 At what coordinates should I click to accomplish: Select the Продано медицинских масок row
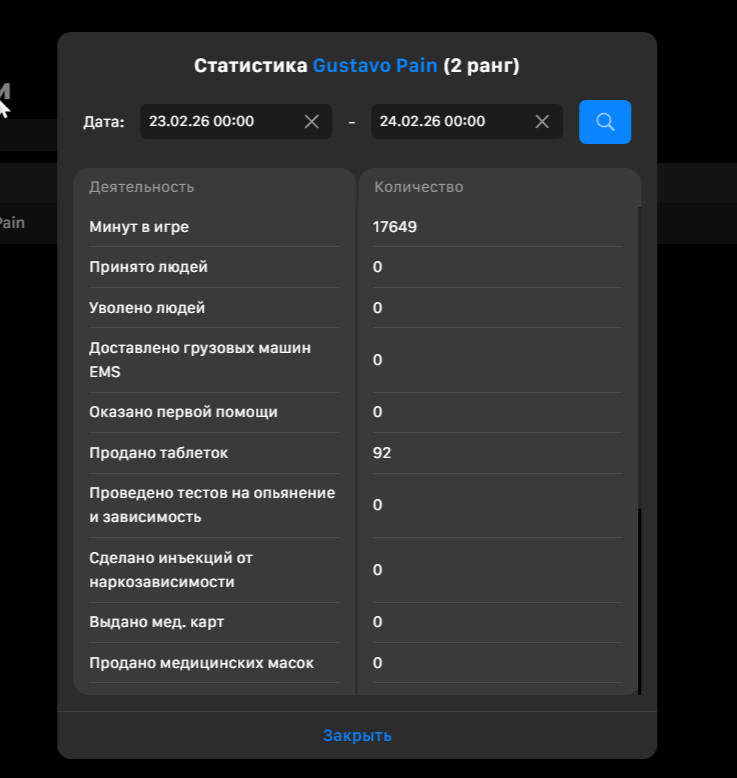[x=355, y=663]
